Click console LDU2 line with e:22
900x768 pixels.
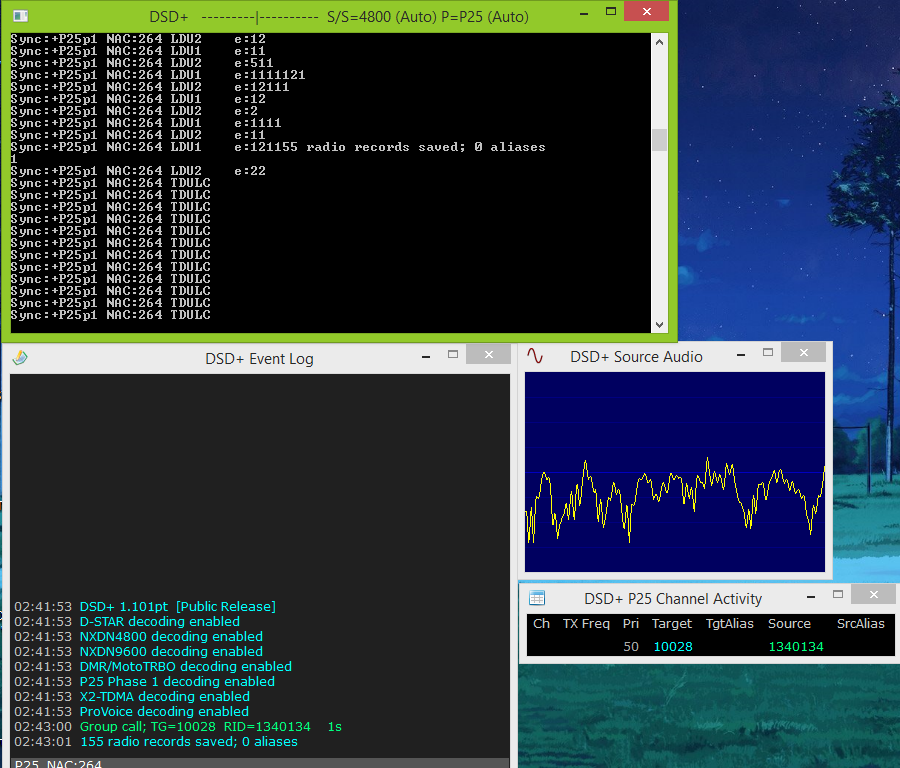138,170
